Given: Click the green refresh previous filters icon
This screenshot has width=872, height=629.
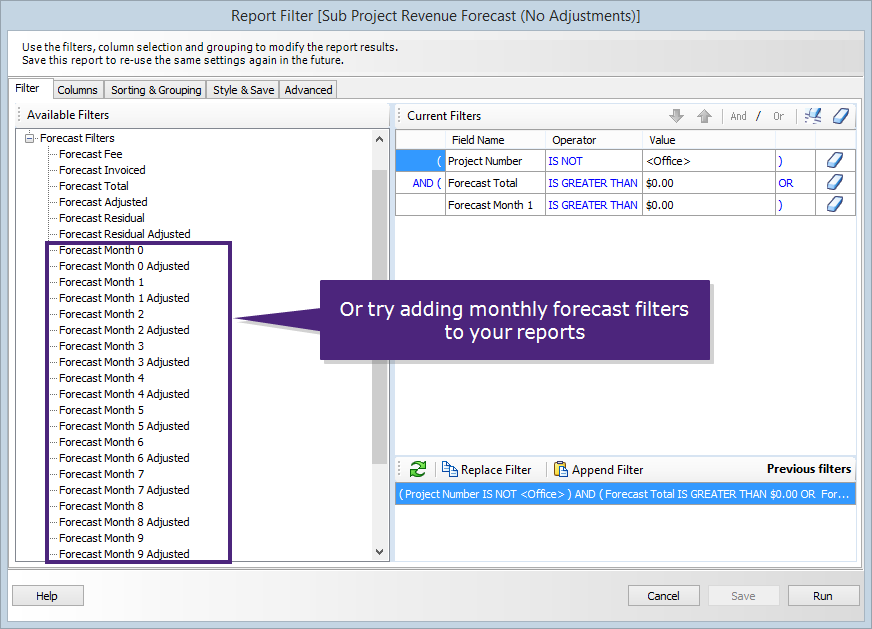Looking at the screenshot, I should point(417,469).
